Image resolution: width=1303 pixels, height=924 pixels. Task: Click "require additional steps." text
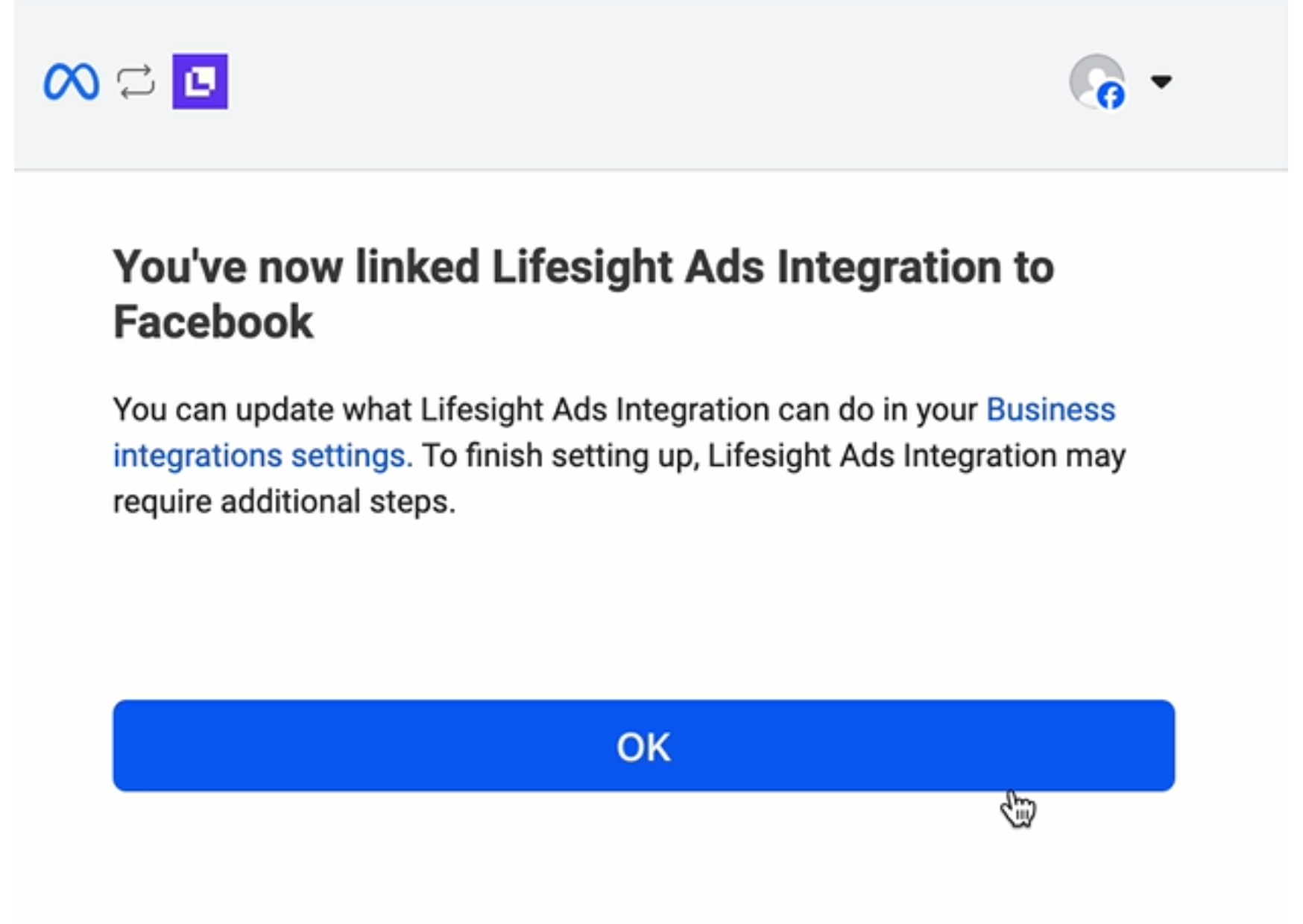coord(284,501)
